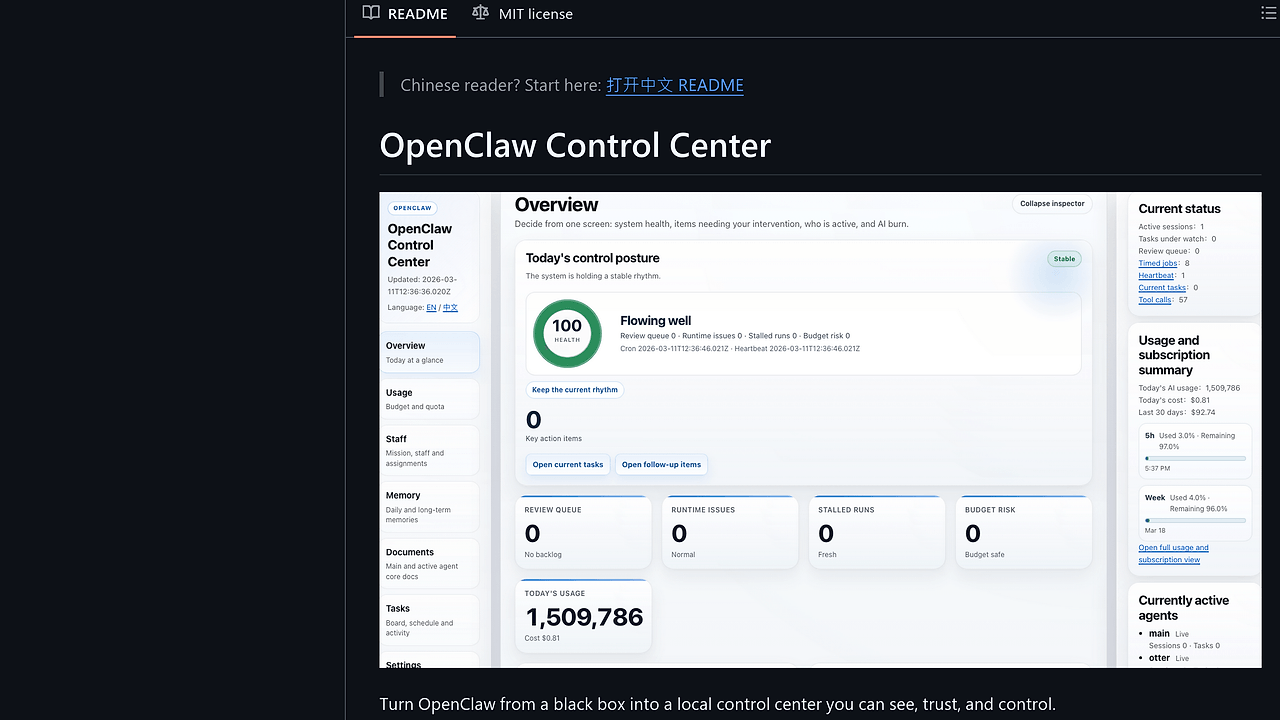This screenshot has width=1280, height=720.
Task: Click the Review Queue card
Action: [x=583, y=532]
